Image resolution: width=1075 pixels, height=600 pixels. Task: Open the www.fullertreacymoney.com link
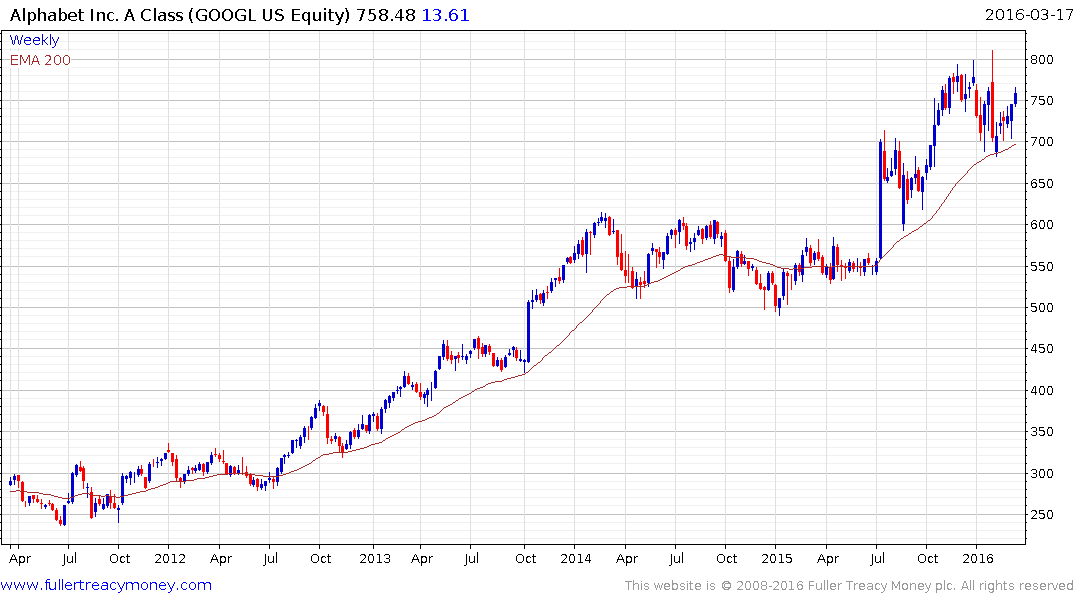pos(106,585)
